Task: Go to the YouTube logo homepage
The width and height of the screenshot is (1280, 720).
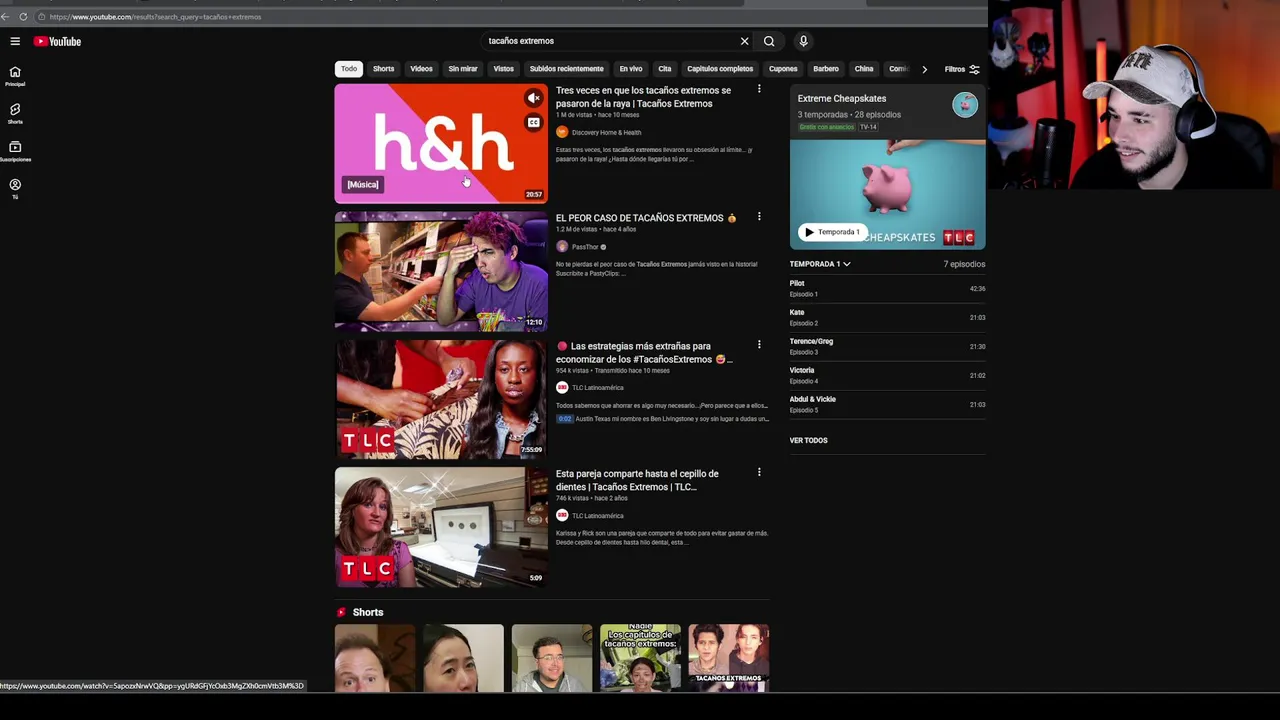Action: pos(57,41)
